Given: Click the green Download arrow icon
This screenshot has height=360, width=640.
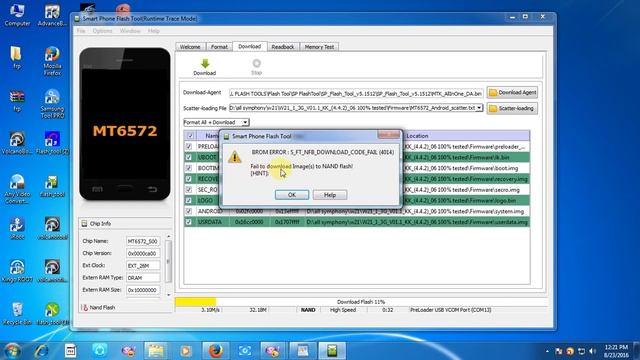Looking at the screenshot, I should click(x=205, y=63).
